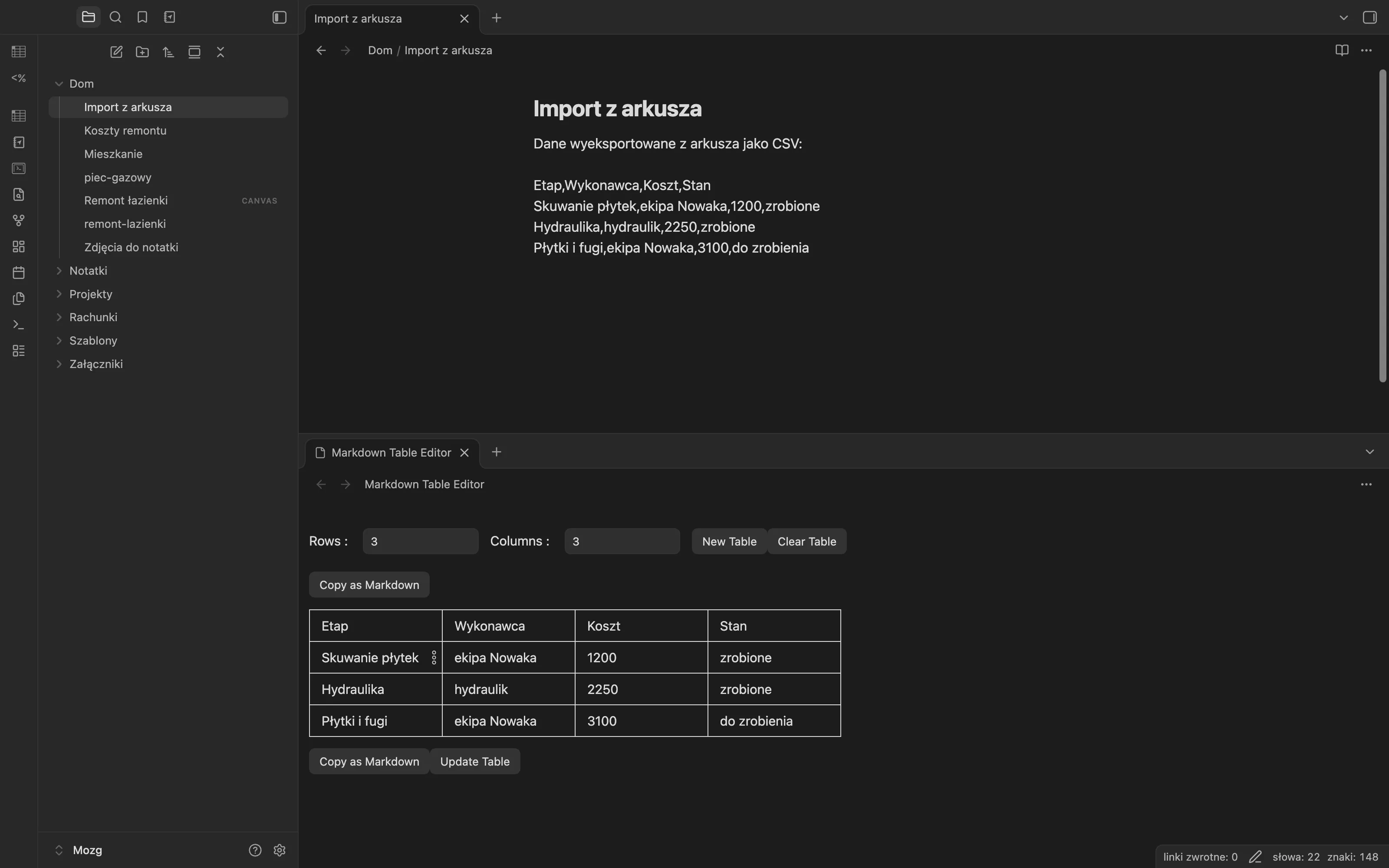
Task: Open top tab list dropdown
Action: 1343,18
